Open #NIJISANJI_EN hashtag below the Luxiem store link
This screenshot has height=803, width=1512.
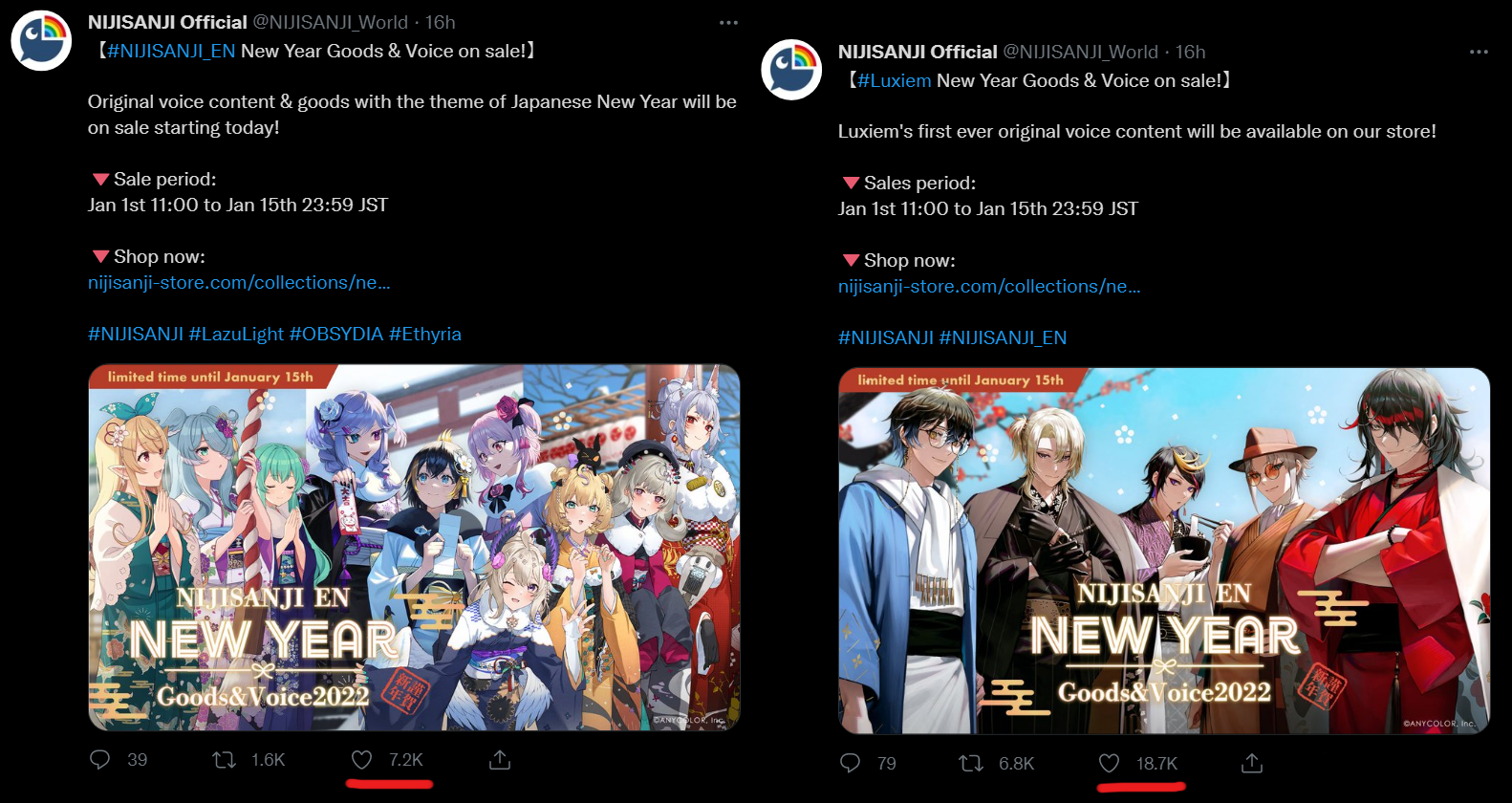click(x=1004, y=337)
